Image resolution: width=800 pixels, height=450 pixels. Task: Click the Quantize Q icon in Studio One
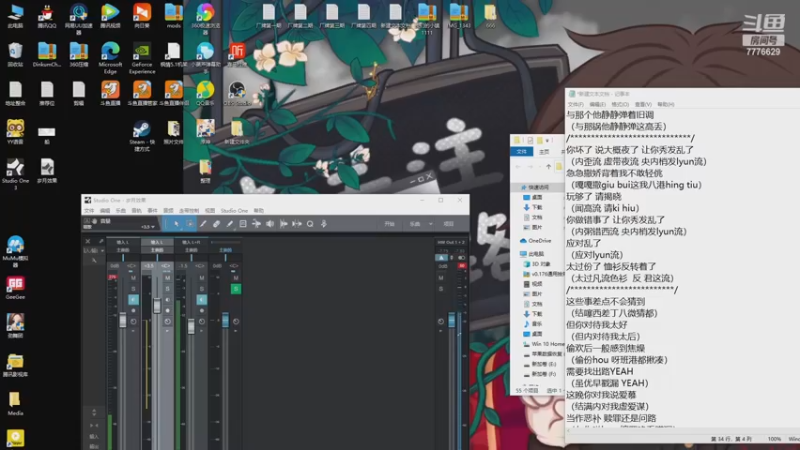(x=310, y=224)
